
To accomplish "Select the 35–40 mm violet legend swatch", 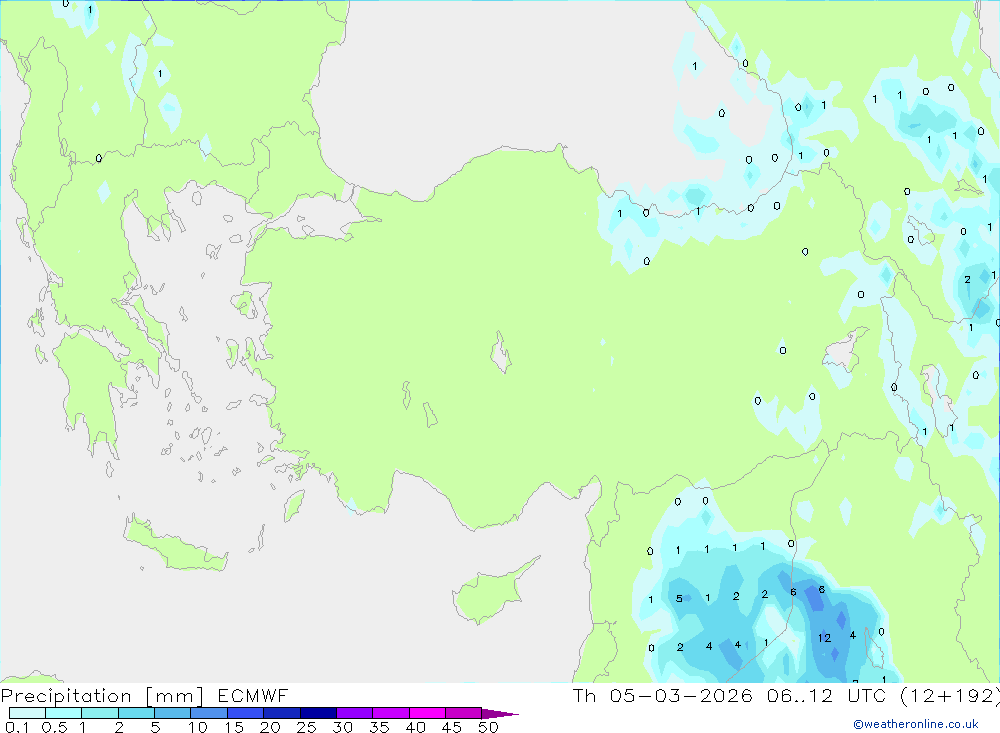I will (390, 713).
